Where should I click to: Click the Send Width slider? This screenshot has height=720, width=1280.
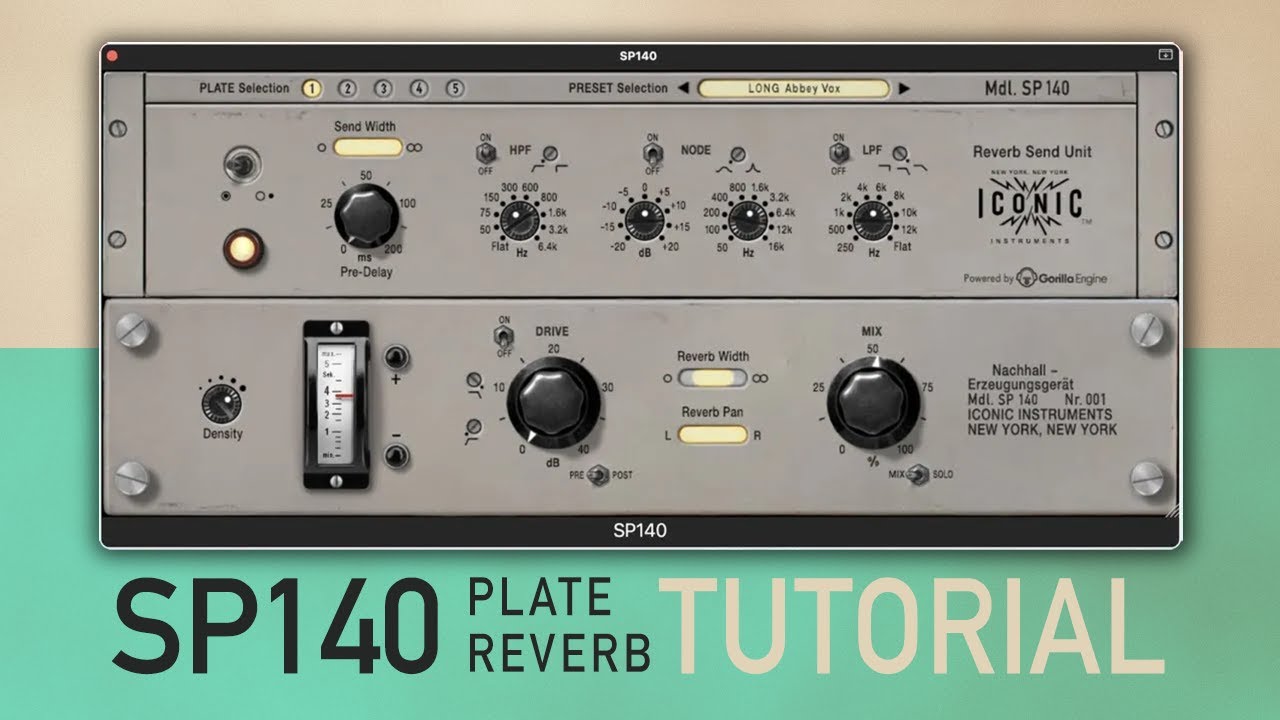click(x=368, y=147)
